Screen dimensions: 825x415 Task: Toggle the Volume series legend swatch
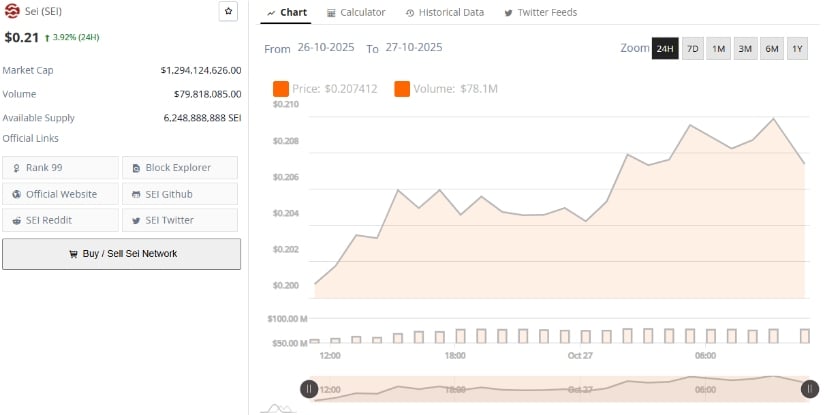(x=402, y=89)
